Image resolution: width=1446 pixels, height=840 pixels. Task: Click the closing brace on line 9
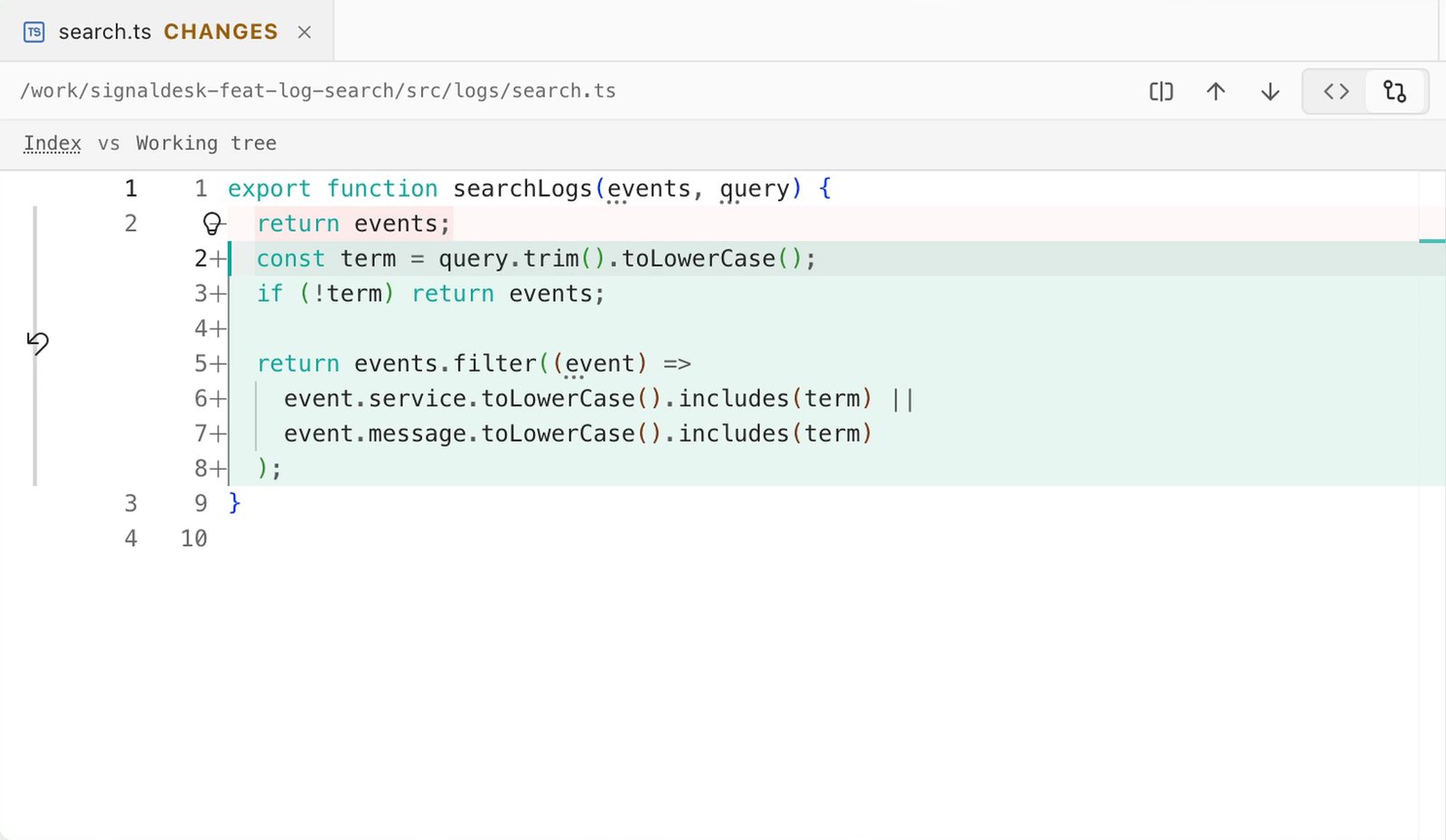(x=235, y=503)
